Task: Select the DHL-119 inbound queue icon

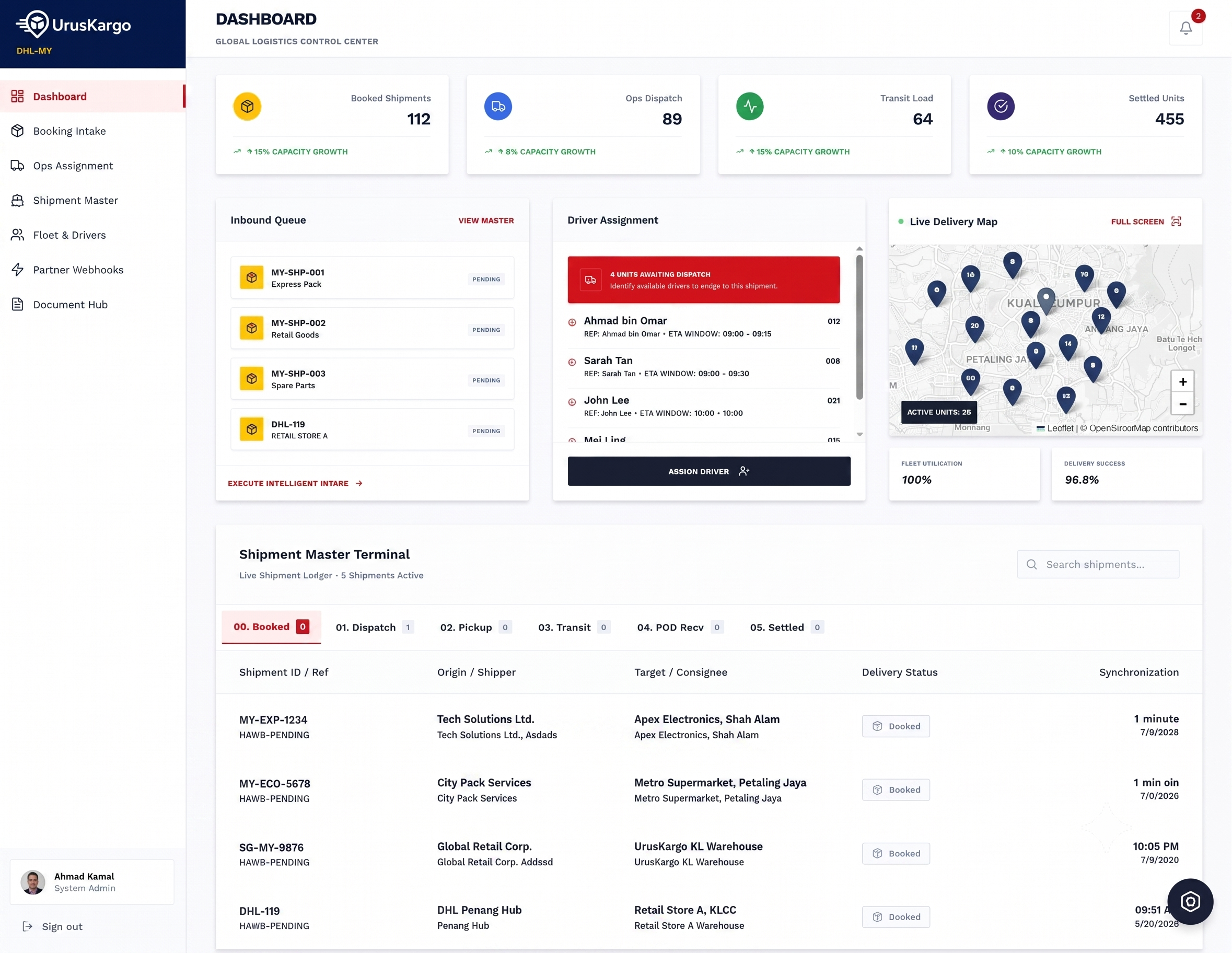Action: tap(252, 429)
